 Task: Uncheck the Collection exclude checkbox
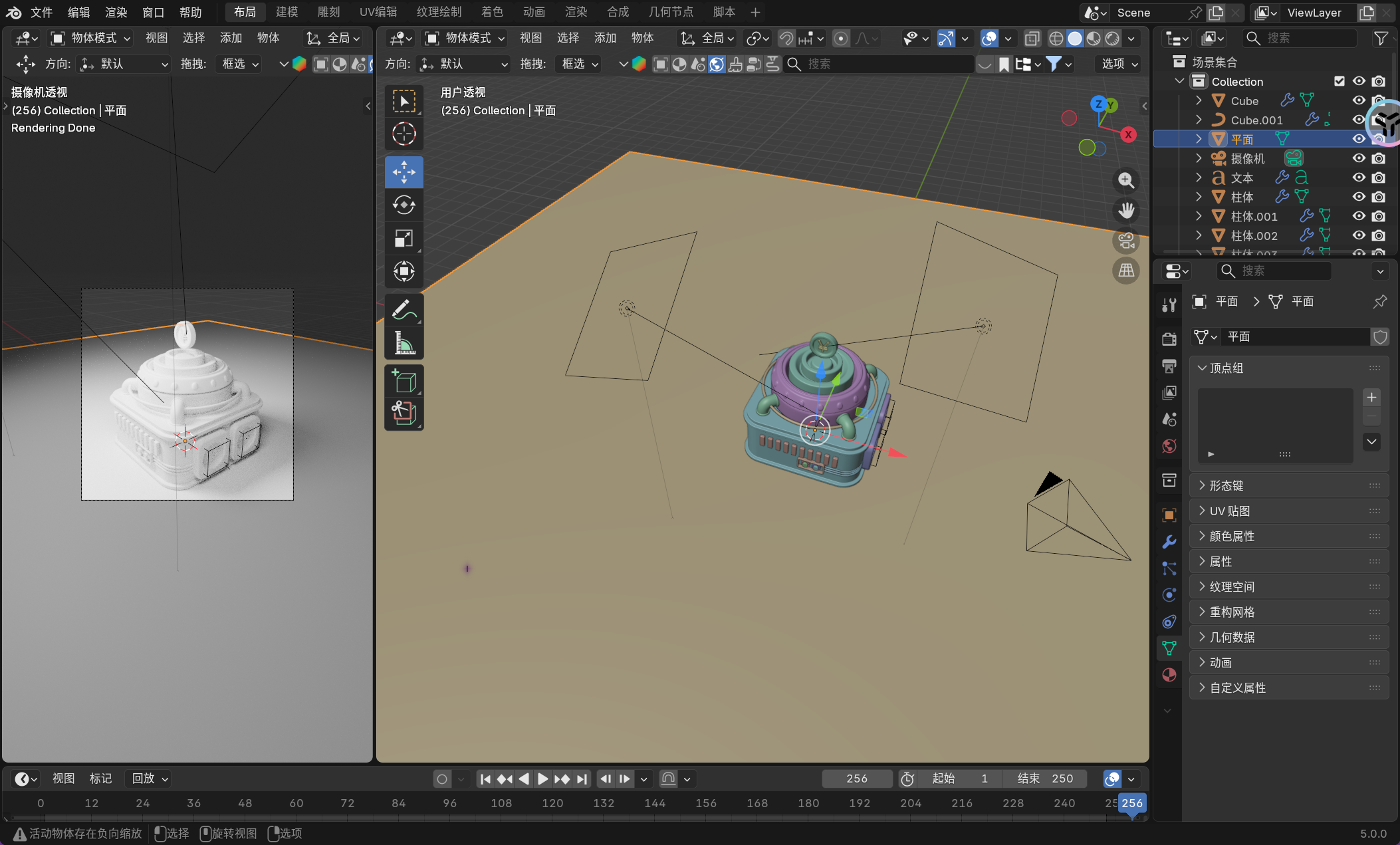pos(1339,81)
